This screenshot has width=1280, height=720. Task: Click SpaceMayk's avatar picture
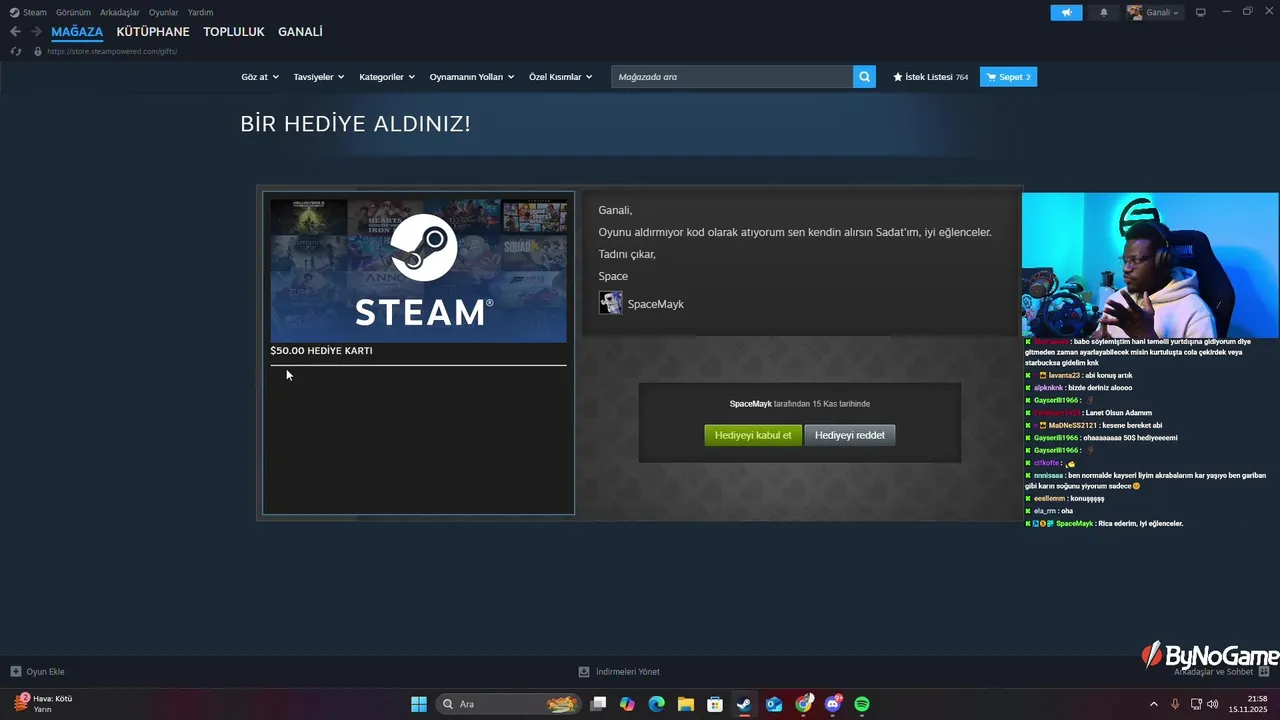(x=611, y=303)
